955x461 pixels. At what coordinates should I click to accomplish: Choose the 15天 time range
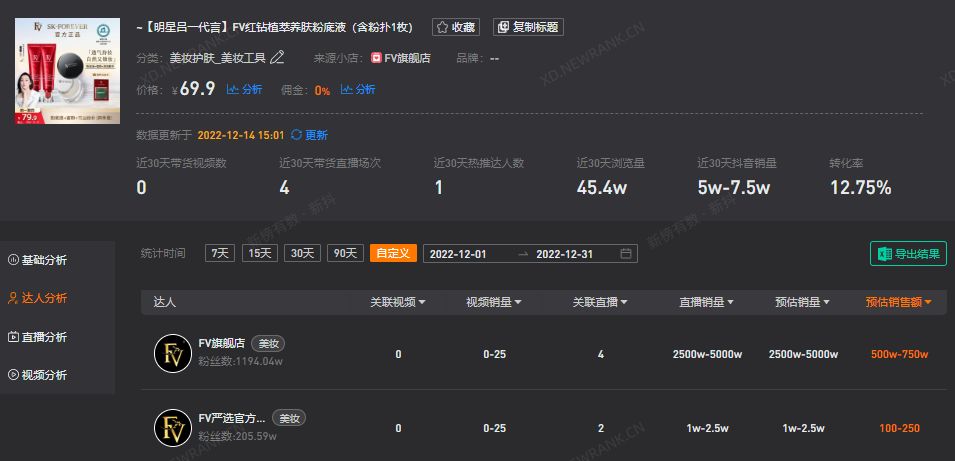click(260, 253)
